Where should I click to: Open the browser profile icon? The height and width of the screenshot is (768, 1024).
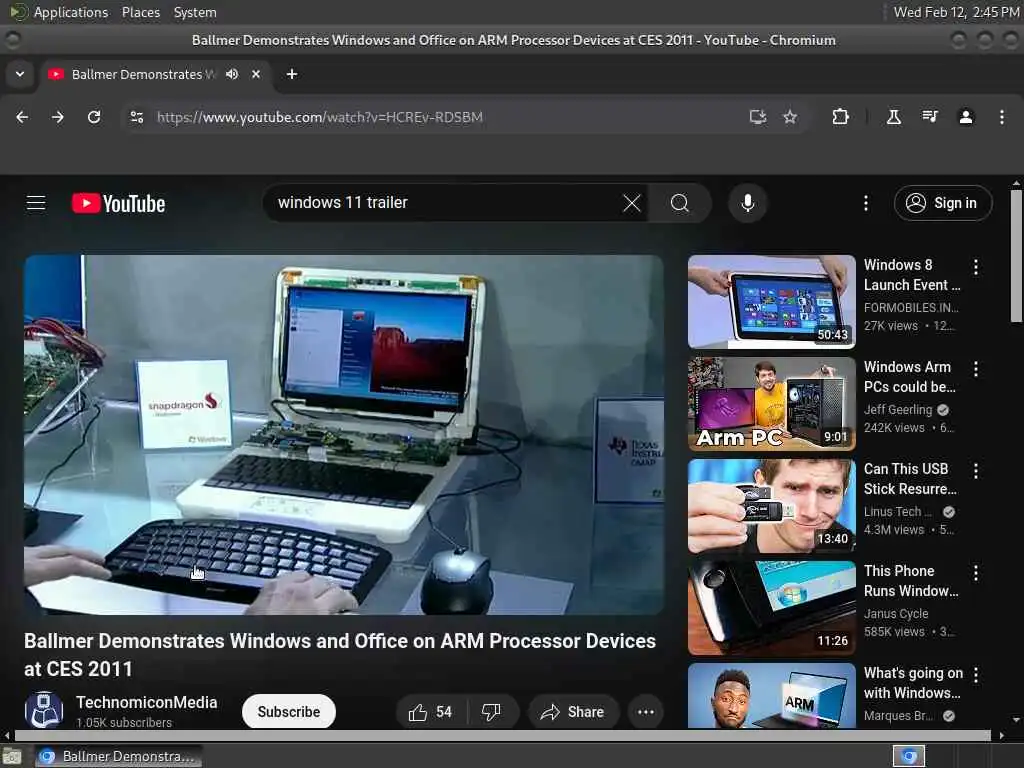966,117
